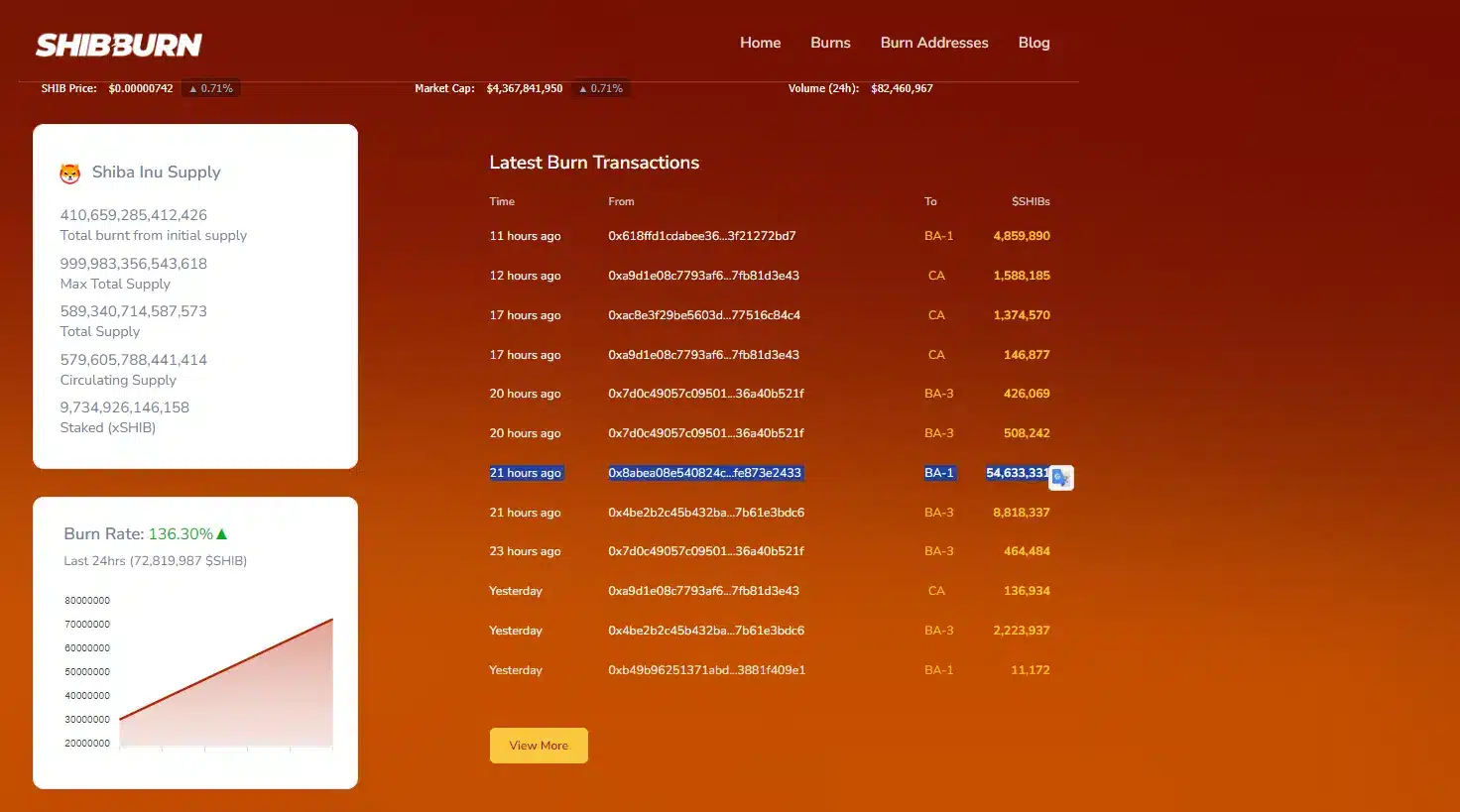Click total burnt value 410,659,285,412,426
Viewport: 1460px width, 812px height.
(x=134, y=215)
